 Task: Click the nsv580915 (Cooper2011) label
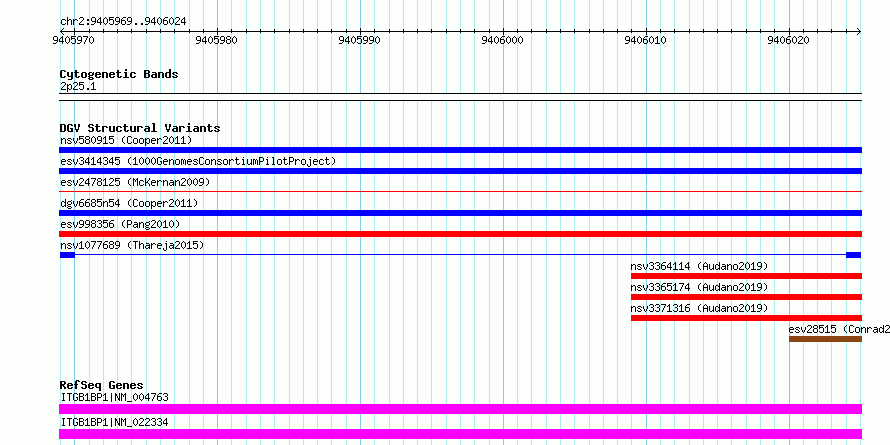(x=126, y=140)
